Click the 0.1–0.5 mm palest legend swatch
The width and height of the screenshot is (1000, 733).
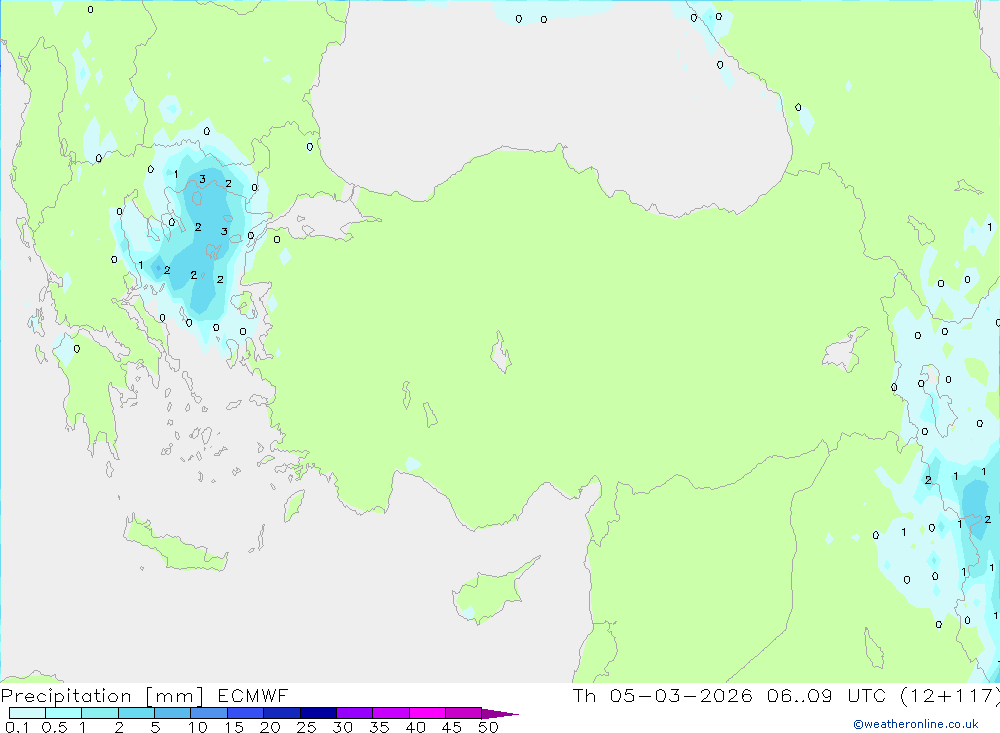tap(27, 713)
